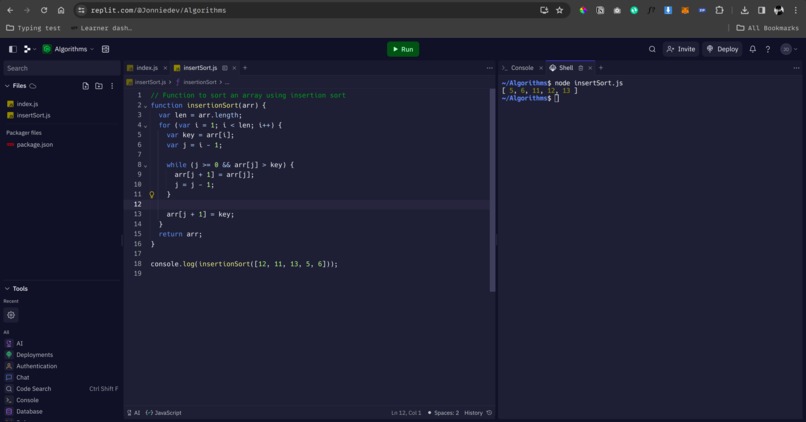
Task: Add a new tab in the right pane
Action: tap(601, 68)
